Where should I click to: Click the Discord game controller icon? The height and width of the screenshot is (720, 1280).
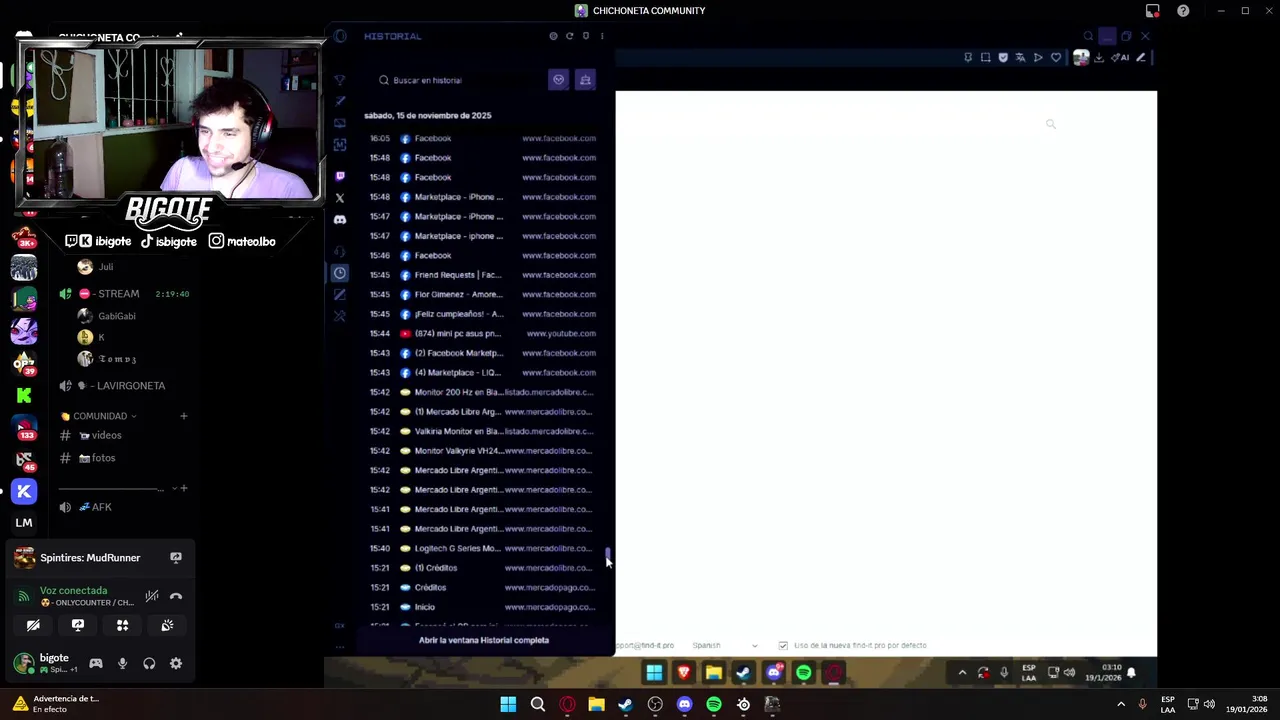[96, 663]
